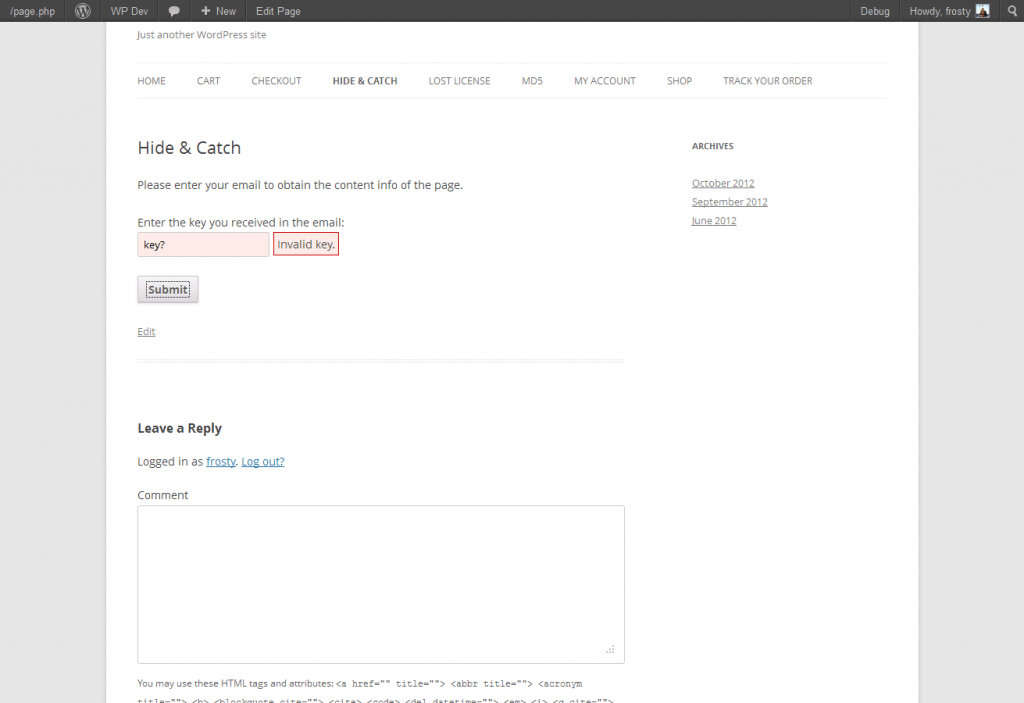Open the New content menu
Viewport: 1024px width, 703px height.
[218, 11]
